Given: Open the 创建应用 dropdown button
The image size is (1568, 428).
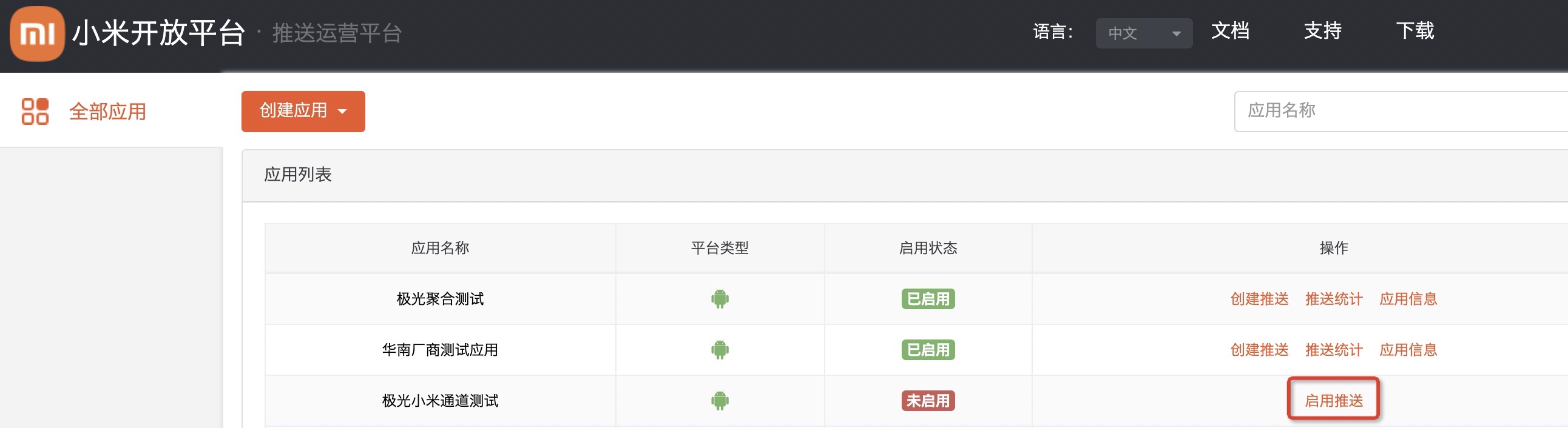Looking at the screenshot, I should pos(303,112).
